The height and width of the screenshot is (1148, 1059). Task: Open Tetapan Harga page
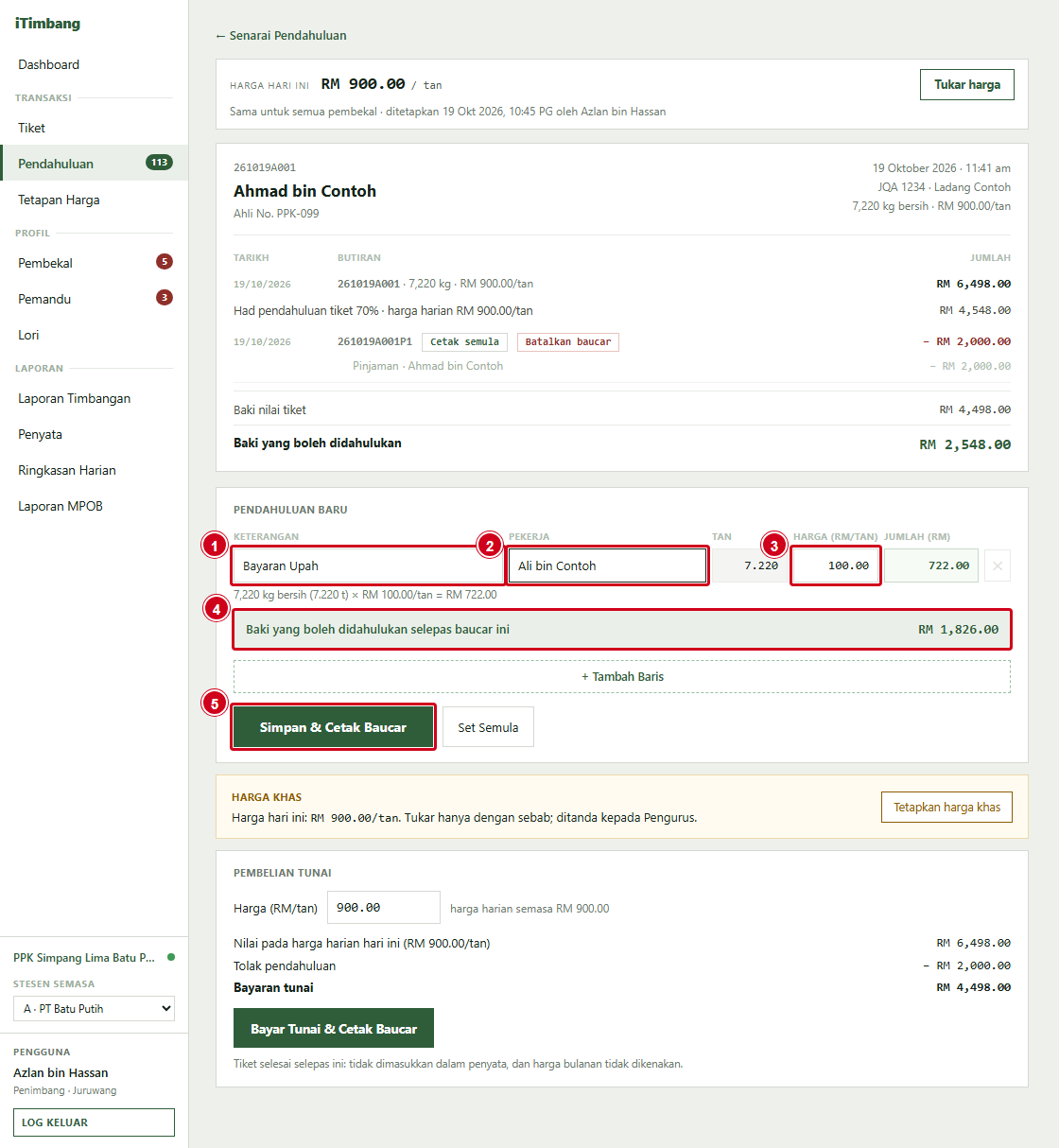pyautogui.click(x=59, y=200)
